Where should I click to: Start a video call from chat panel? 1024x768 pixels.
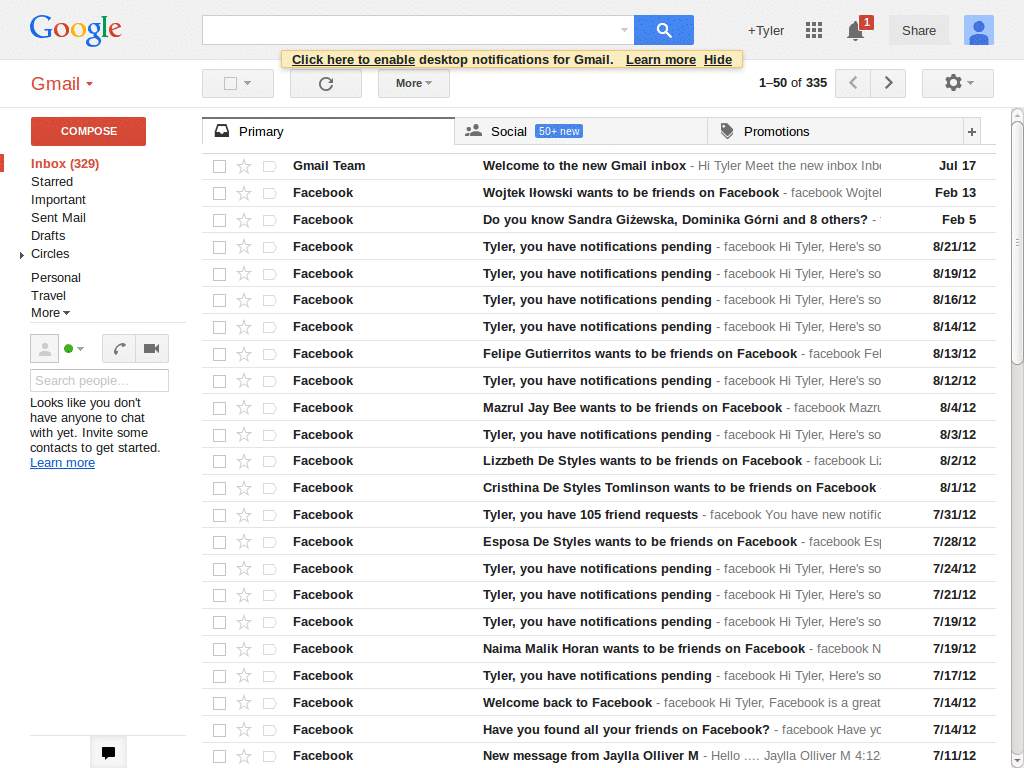coord(151,348)
